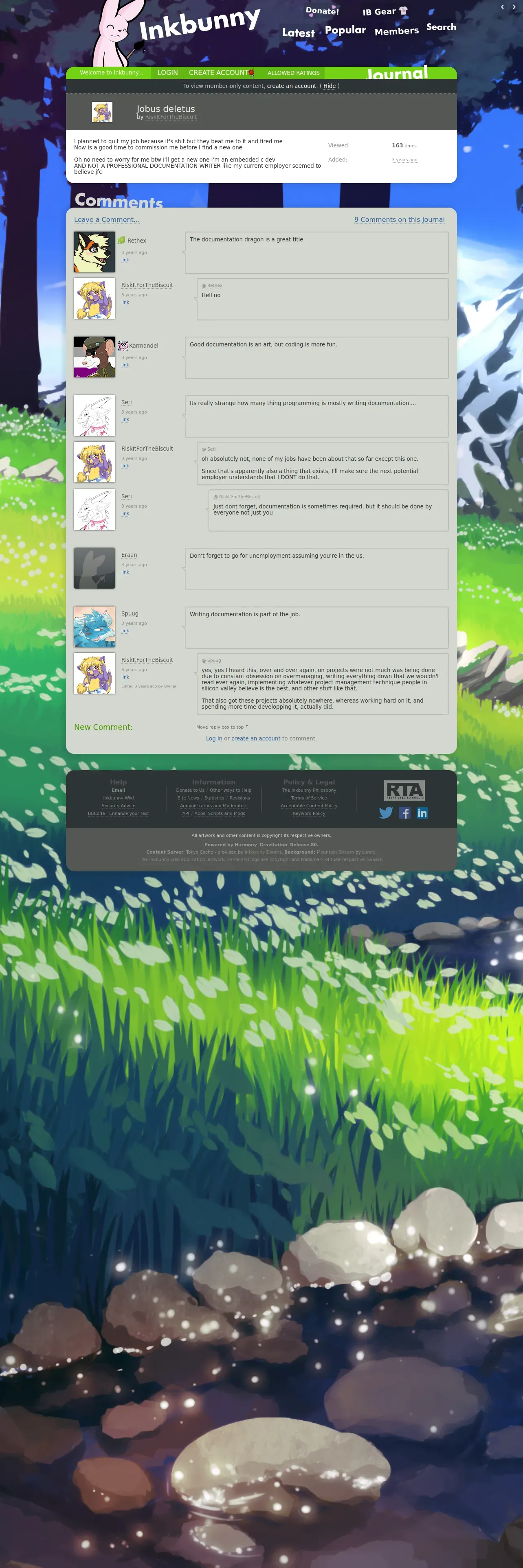The width and height of the screenshot is (523, 1568).
Task: Open the Search page
Action: pos(441,27)
